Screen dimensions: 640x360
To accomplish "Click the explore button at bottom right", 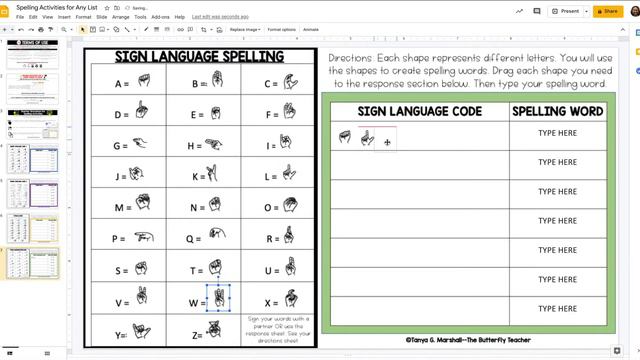I will coord(617,351).
